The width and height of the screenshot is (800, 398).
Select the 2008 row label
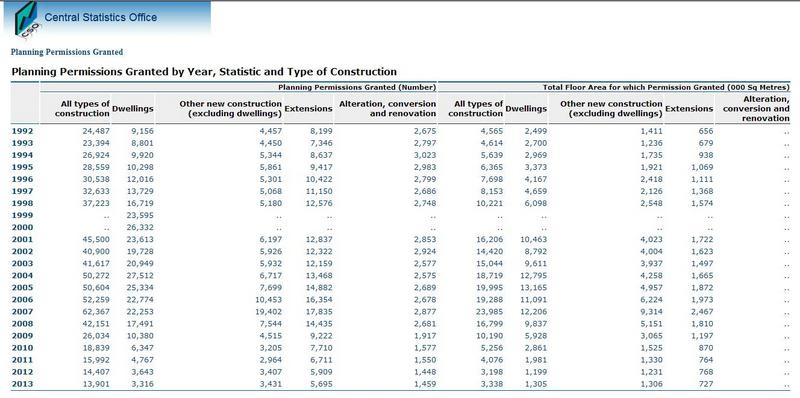(22, 324)
